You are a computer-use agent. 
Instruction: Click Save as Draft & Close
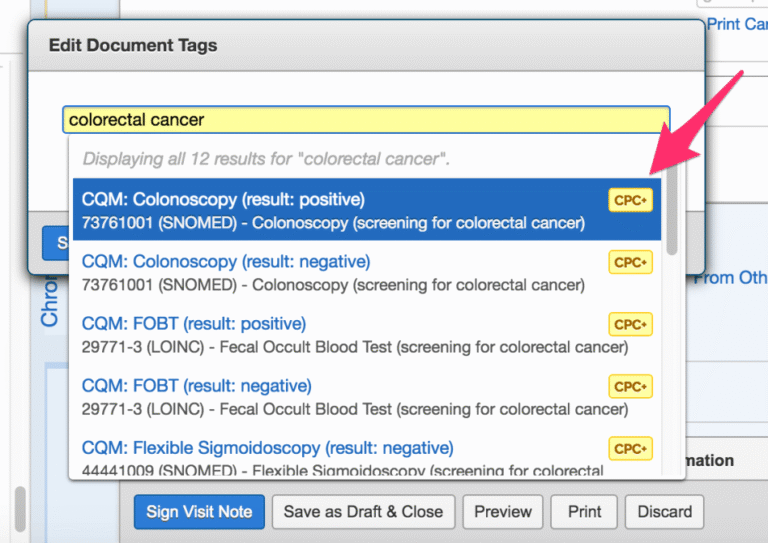[363, 512]
